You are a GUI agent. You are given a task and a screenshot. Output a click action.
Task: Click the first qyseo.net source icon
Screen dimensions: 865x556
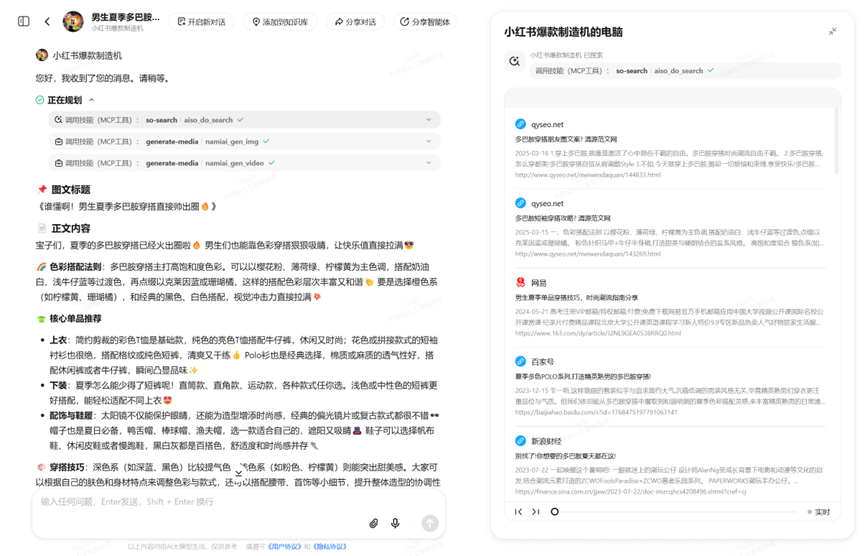520,124
